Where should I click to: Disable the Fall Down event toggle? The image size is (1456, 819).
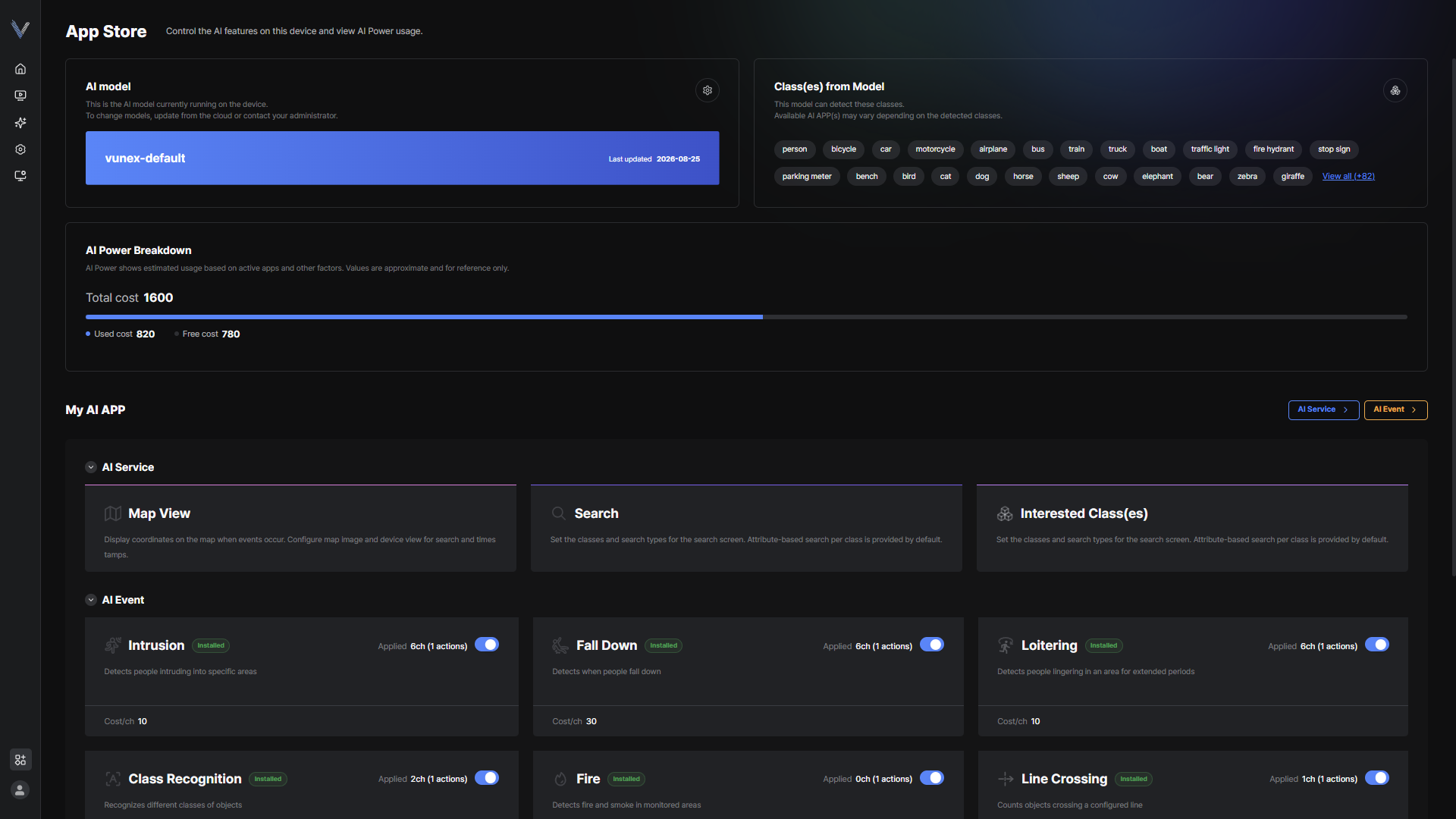point(932,645)
